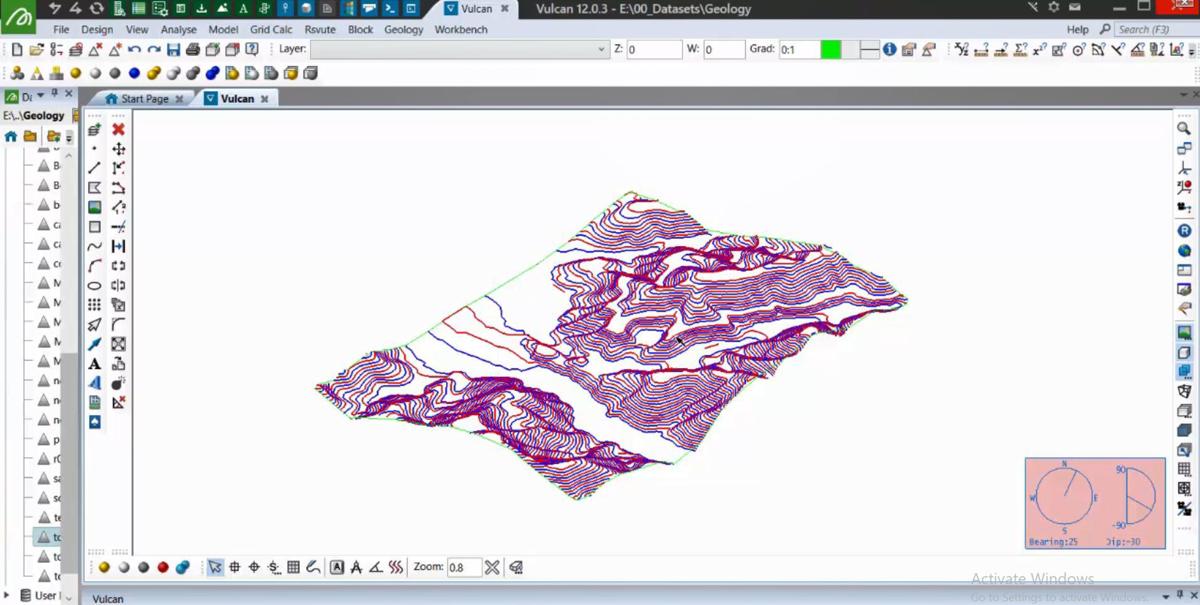This screenshot has height=605, width=1200.
Task: Close the Vulcan document tab
Action: (x=265, y=99)
